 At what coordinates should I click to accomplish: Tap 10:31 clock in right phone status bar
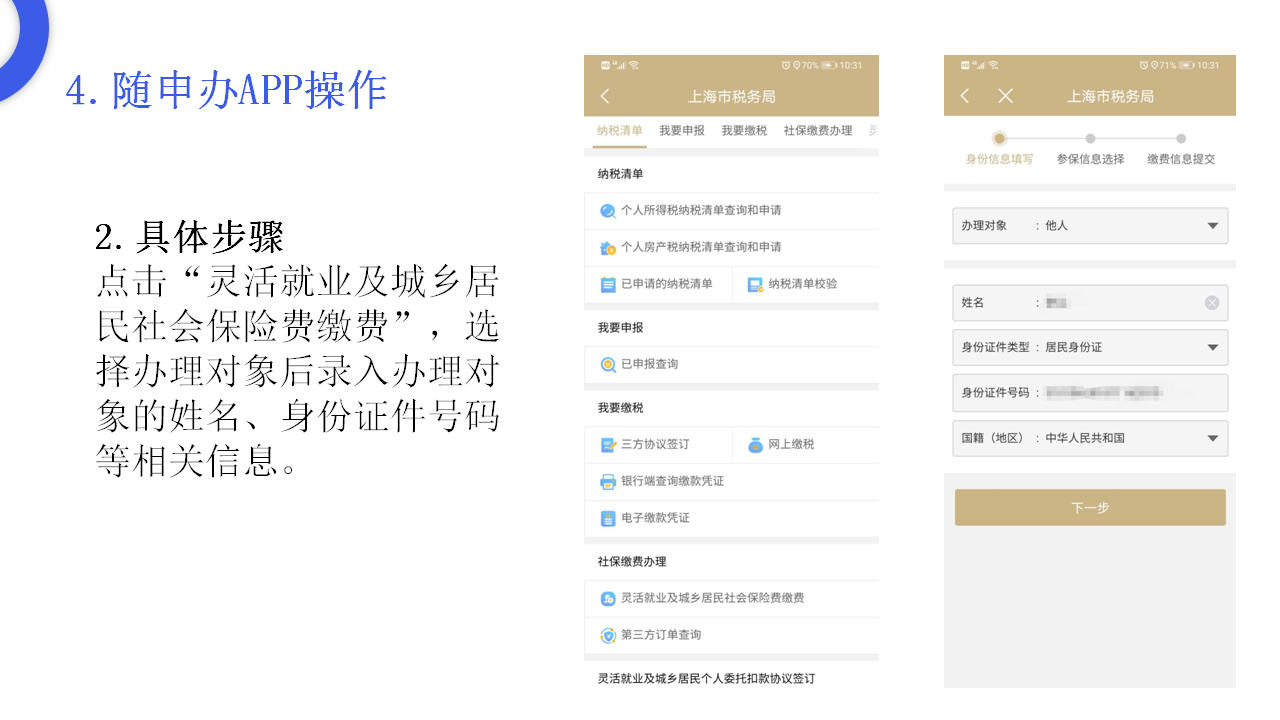(1209, 65)
